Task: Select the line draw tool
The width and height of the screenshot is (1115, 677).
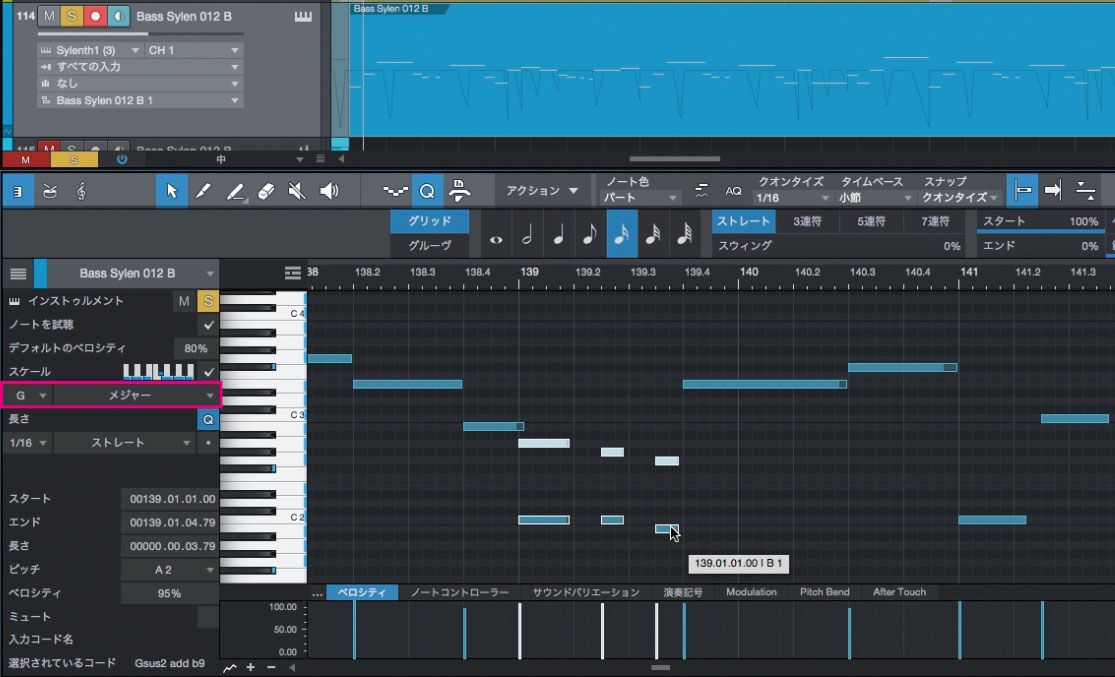Action: tap(235, 191)
